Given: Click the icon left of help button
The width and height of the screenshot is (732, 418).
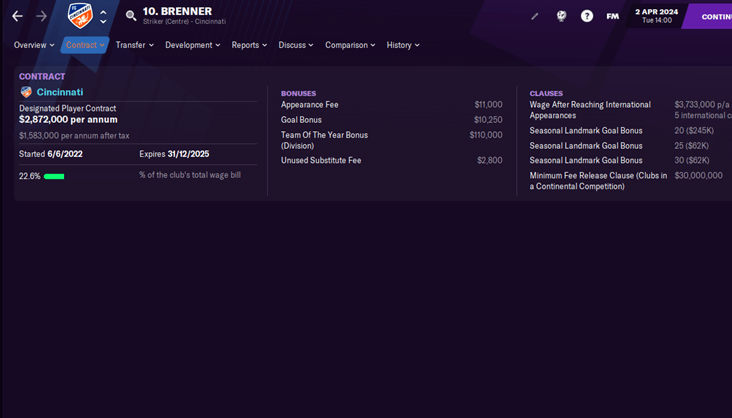Looking at the screenshot, I should click(561, 16).
